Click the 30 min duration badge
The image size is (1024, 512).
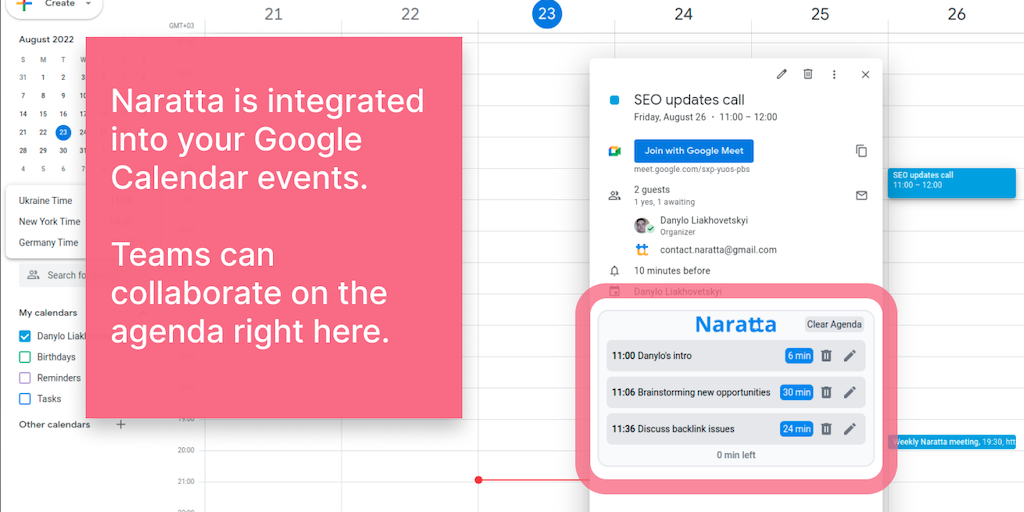coord(797,392)
